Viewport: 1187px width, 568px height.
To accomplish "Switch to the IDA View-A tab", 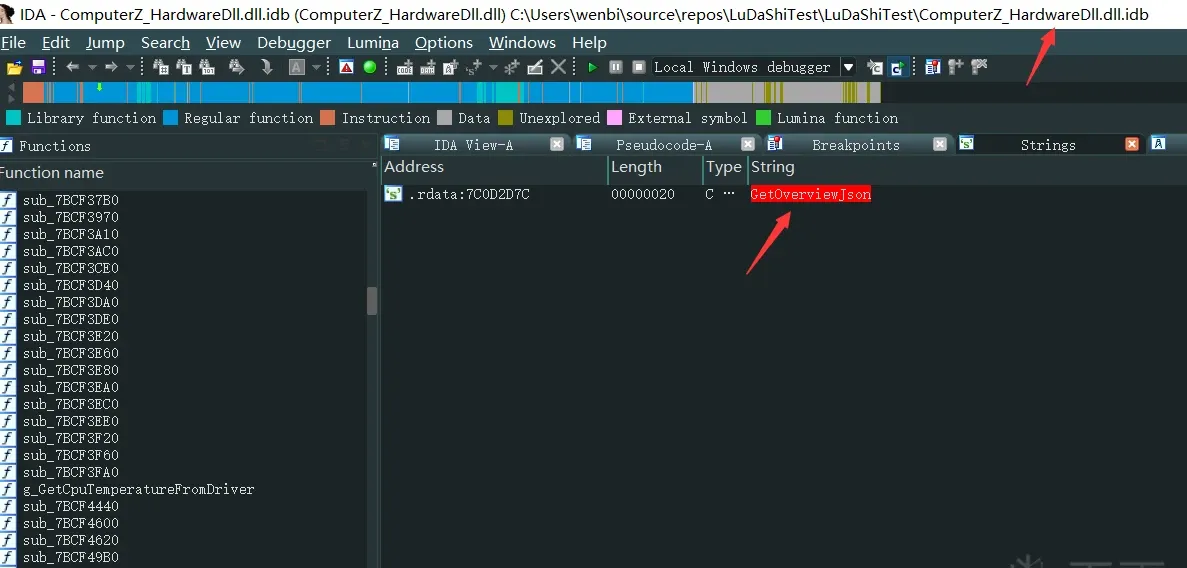I will [473, 145].
